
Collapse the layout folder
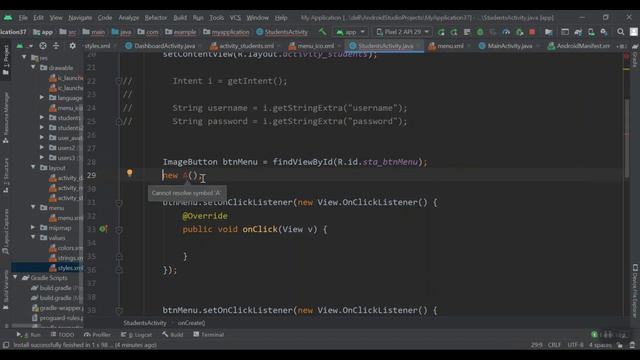(33, 167)
